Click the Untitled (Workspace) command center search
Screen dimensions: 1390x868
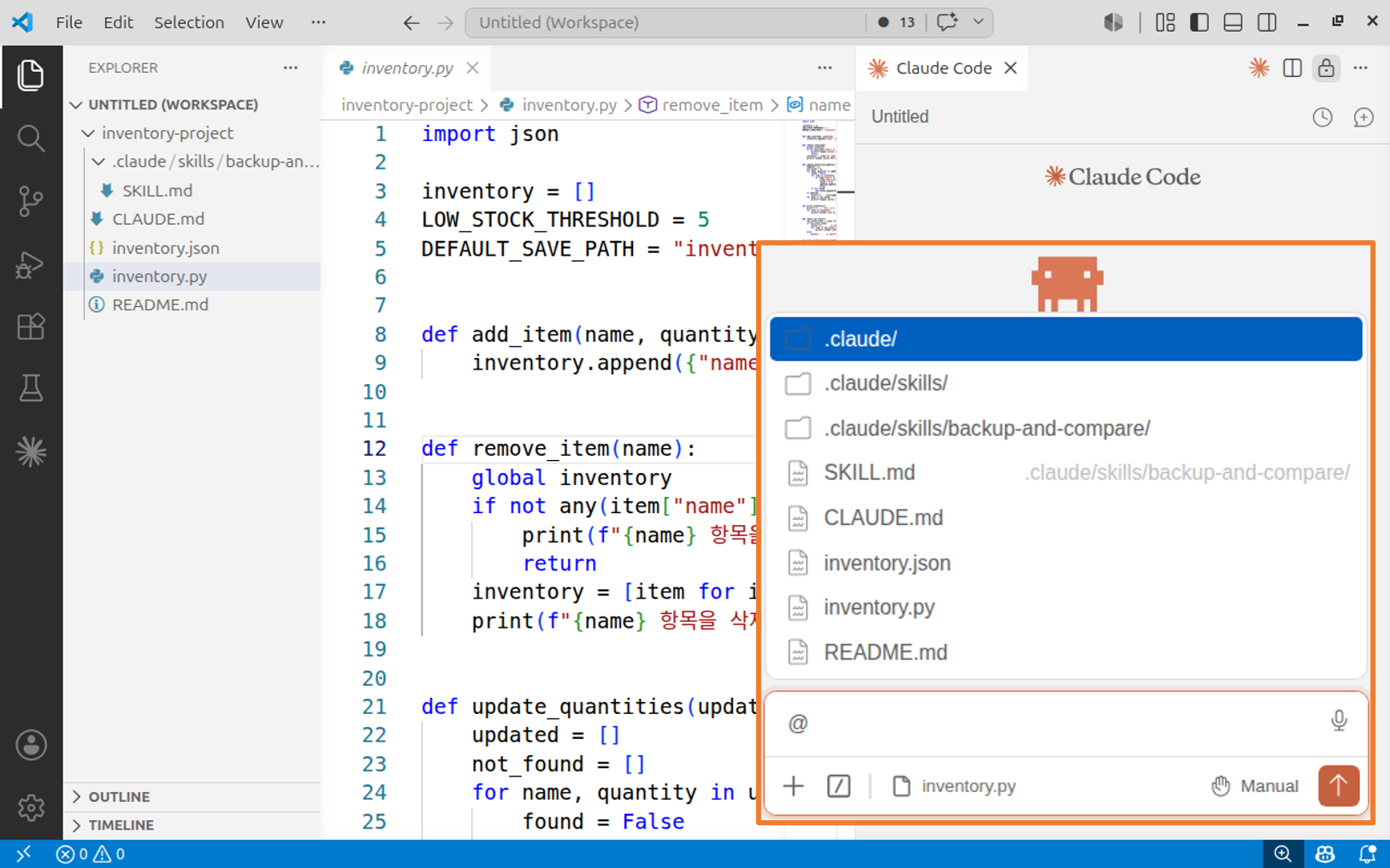665,22
